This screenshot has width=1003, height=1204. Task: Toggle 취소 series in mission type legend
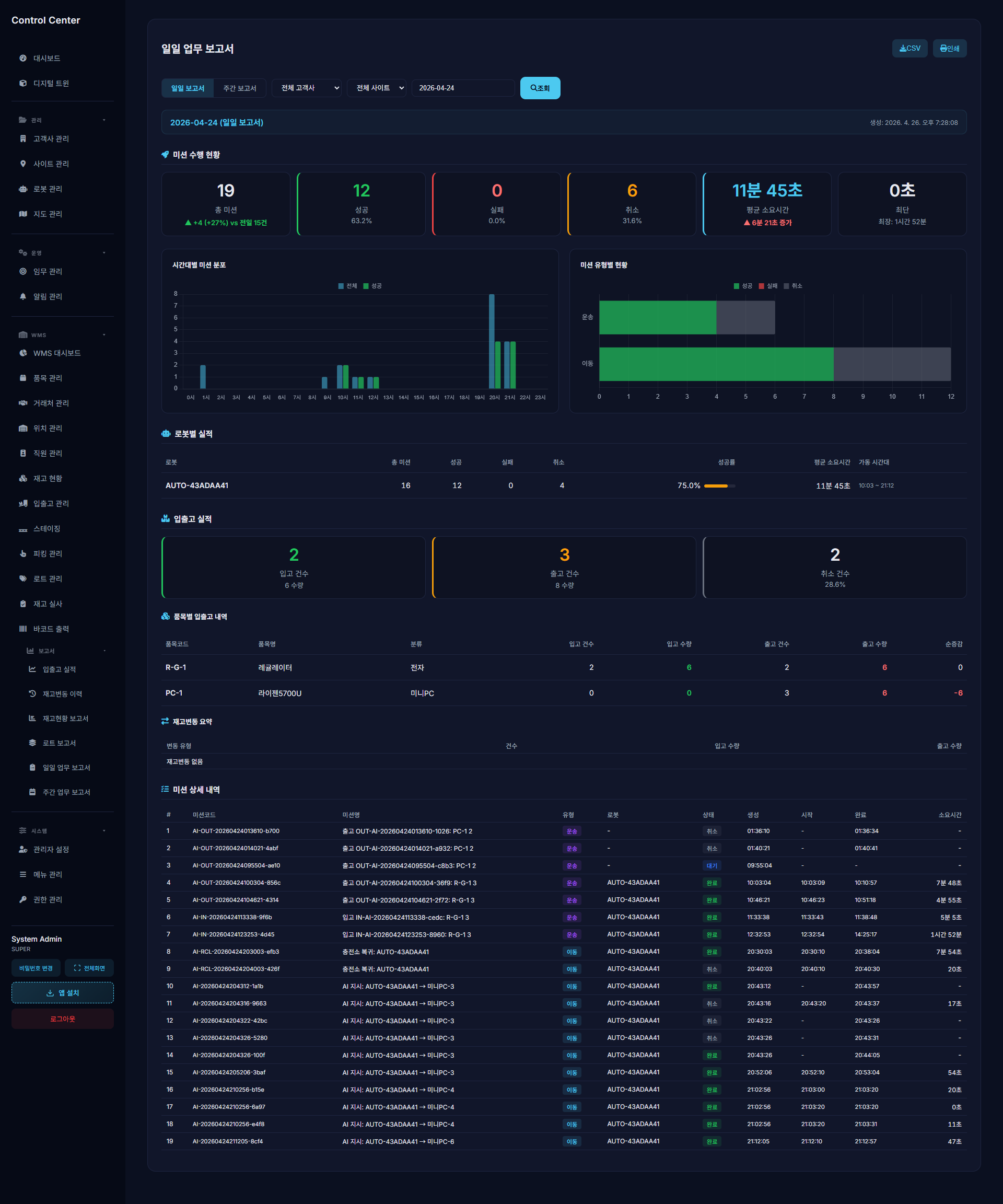pyautogui.click(x=792, y=286)
